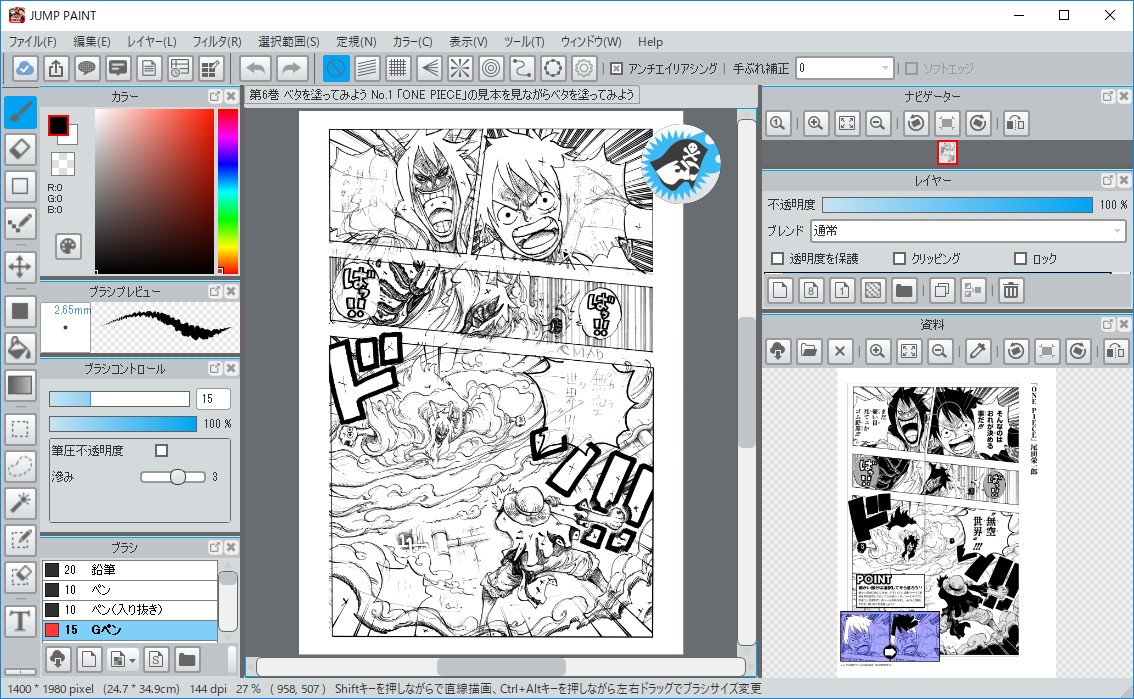Undock the ナビゲーター panel
Image resolution: width=1134 pixels, height=699 pixels.
(1107, 96)
